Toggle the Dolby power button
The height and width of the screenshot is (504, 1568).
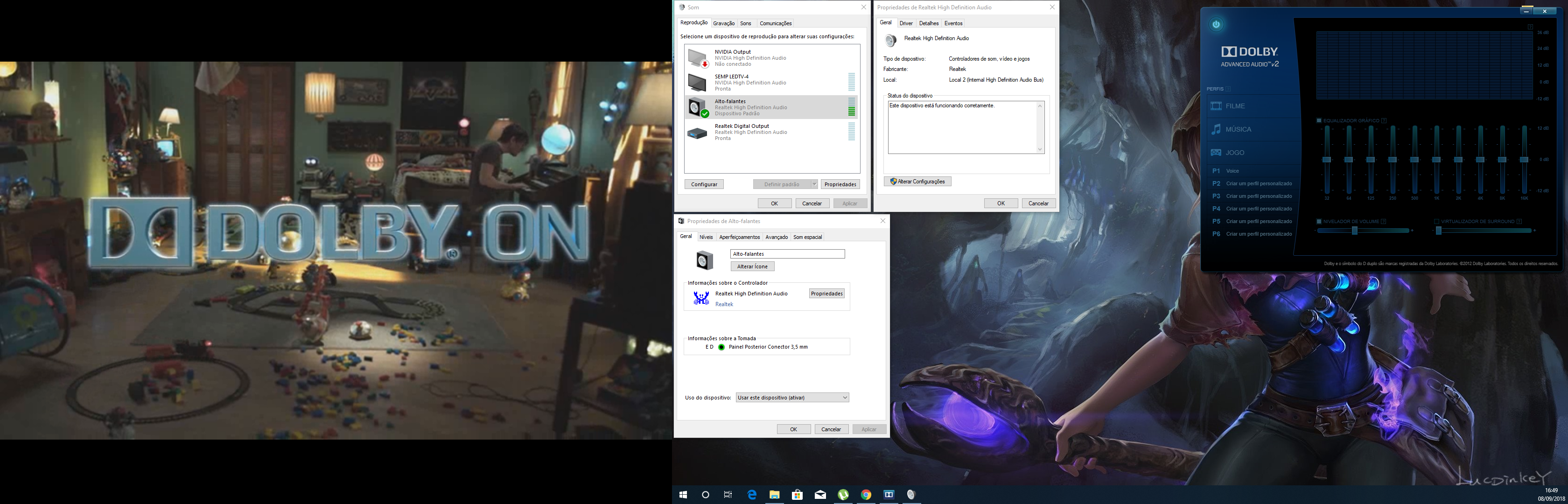click(x=1216, y=24)
